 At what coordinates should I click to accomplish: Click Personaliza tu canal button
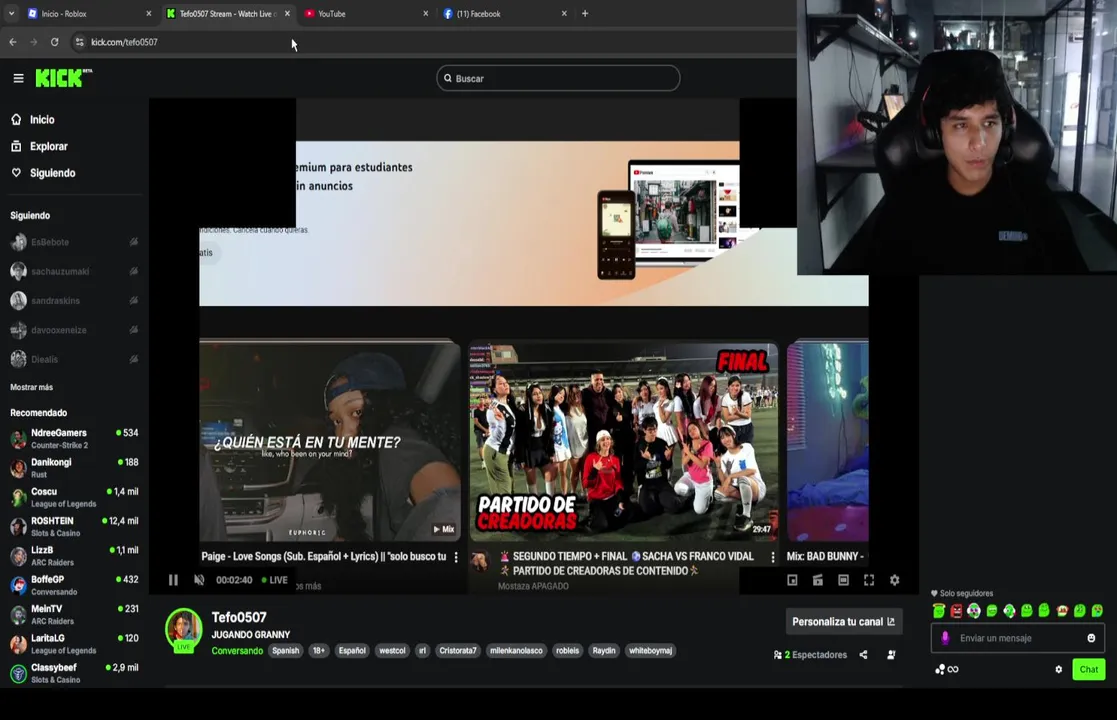[843, 622]
